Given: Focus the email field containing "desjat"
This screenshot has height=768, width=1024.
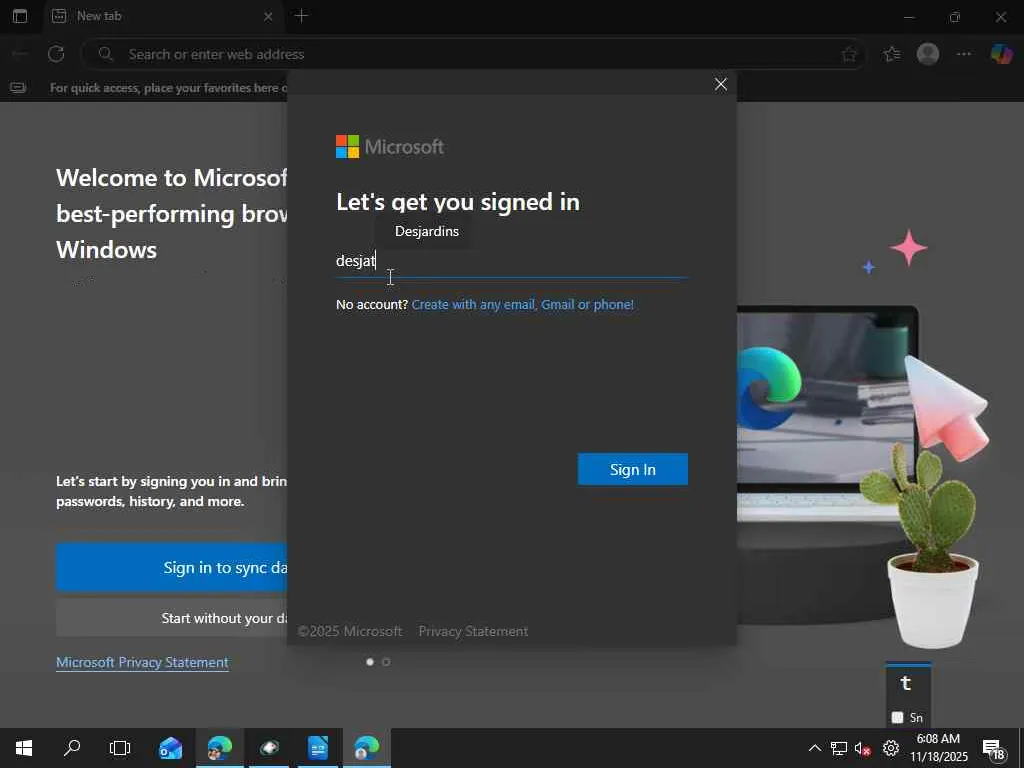Looking at the screenshot, I should click(511, 261).
